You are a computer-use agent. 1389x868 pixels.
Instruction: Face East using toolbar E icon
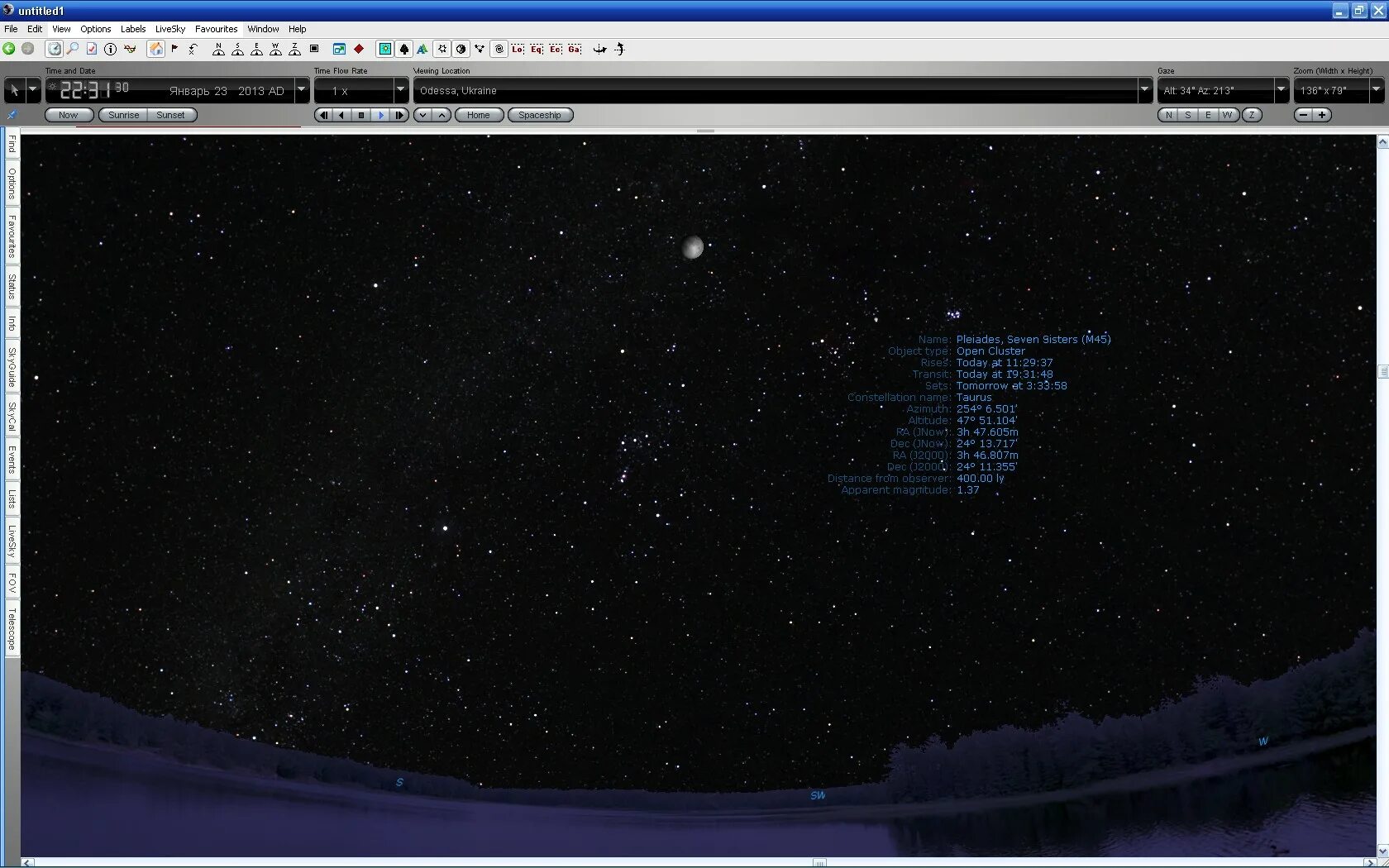pyautogui.click(x=256, y=49)
